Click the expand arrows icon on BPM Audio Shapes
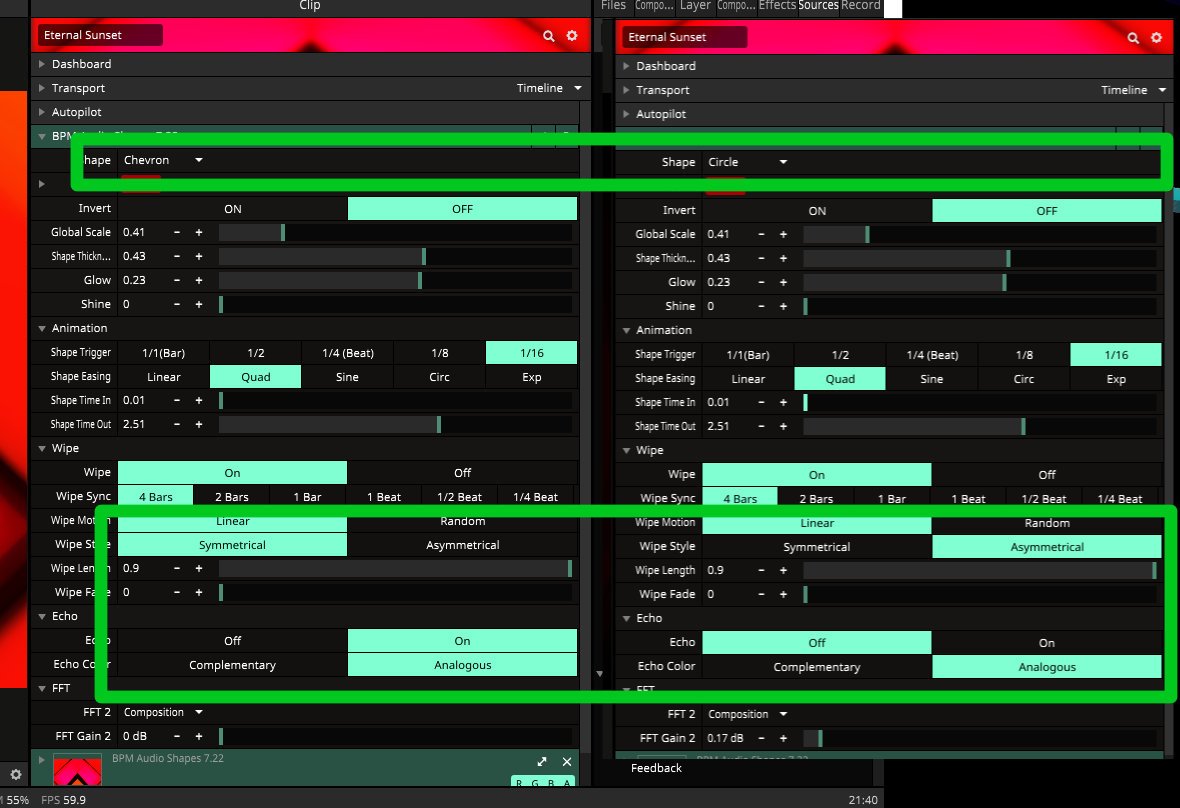 [542, 761]
